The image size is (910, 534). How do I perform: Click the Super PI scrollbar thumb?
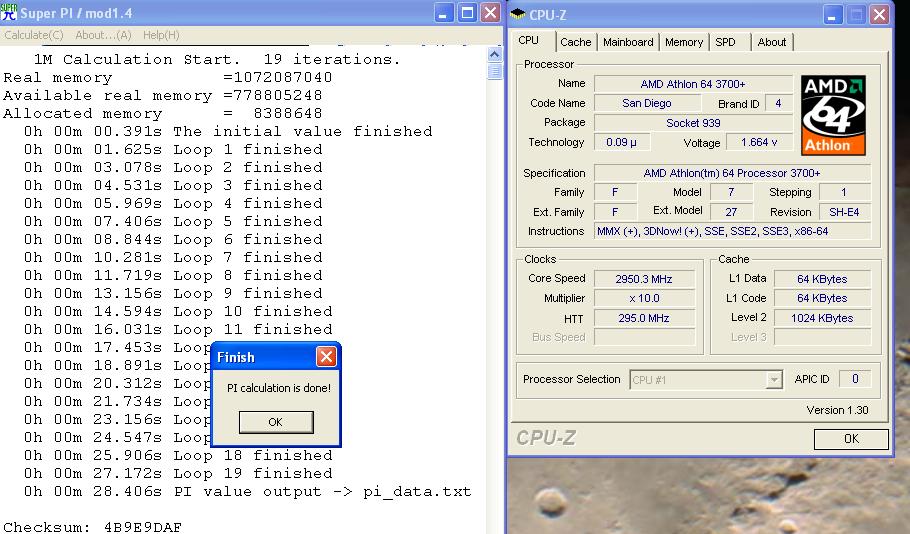coord(494,71)
